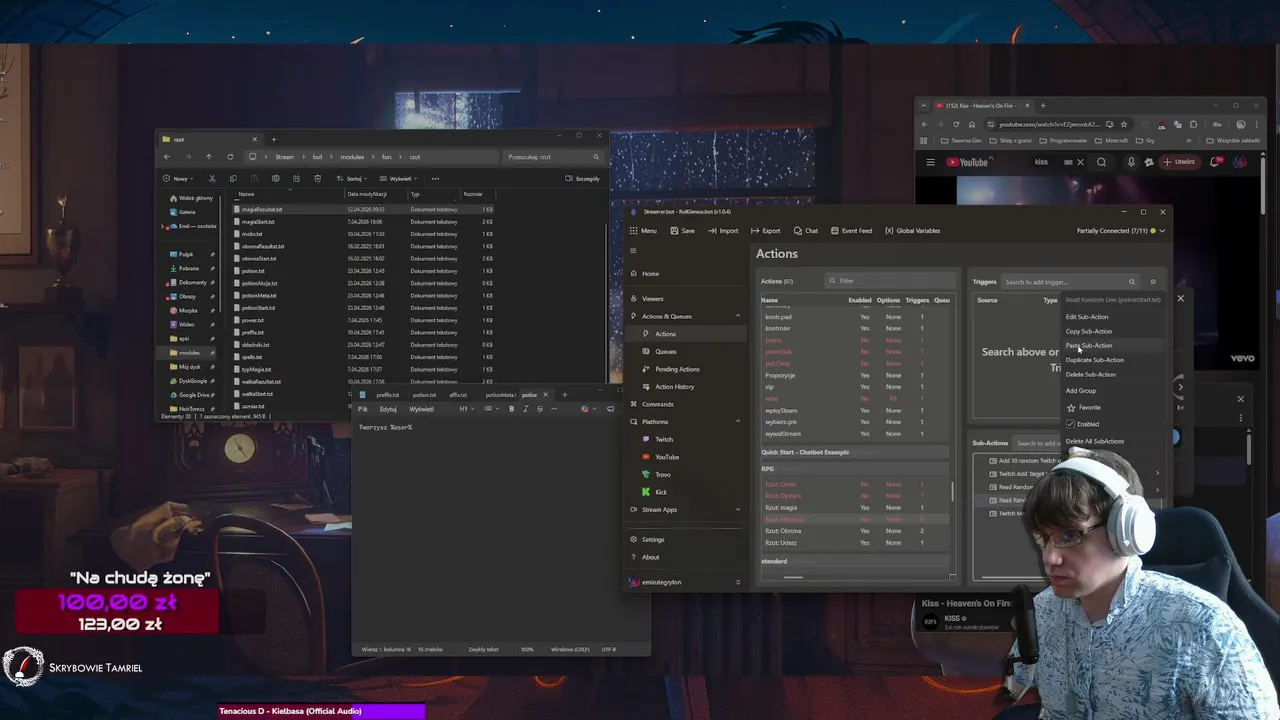This screenshot has width=1280, height=720.
Task: Select the Rzut: Obrona action row
Action: (x=856, y=531)
